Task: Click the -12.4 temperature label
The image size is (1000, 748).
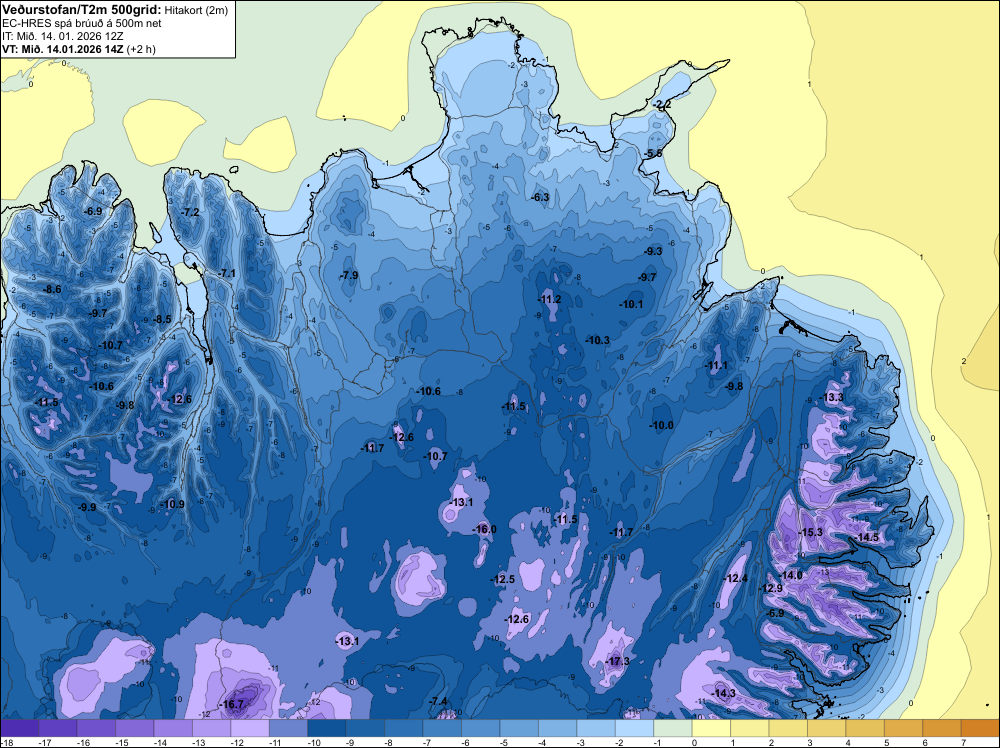Action: coord(736,579)
